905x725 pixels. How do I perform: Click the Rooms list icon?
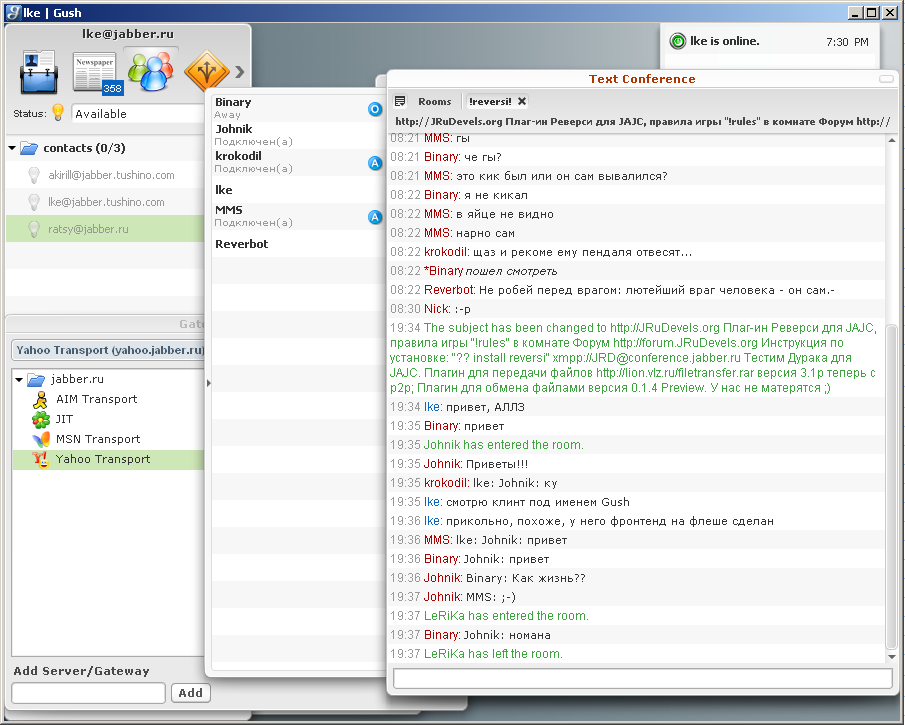[400, 101]
